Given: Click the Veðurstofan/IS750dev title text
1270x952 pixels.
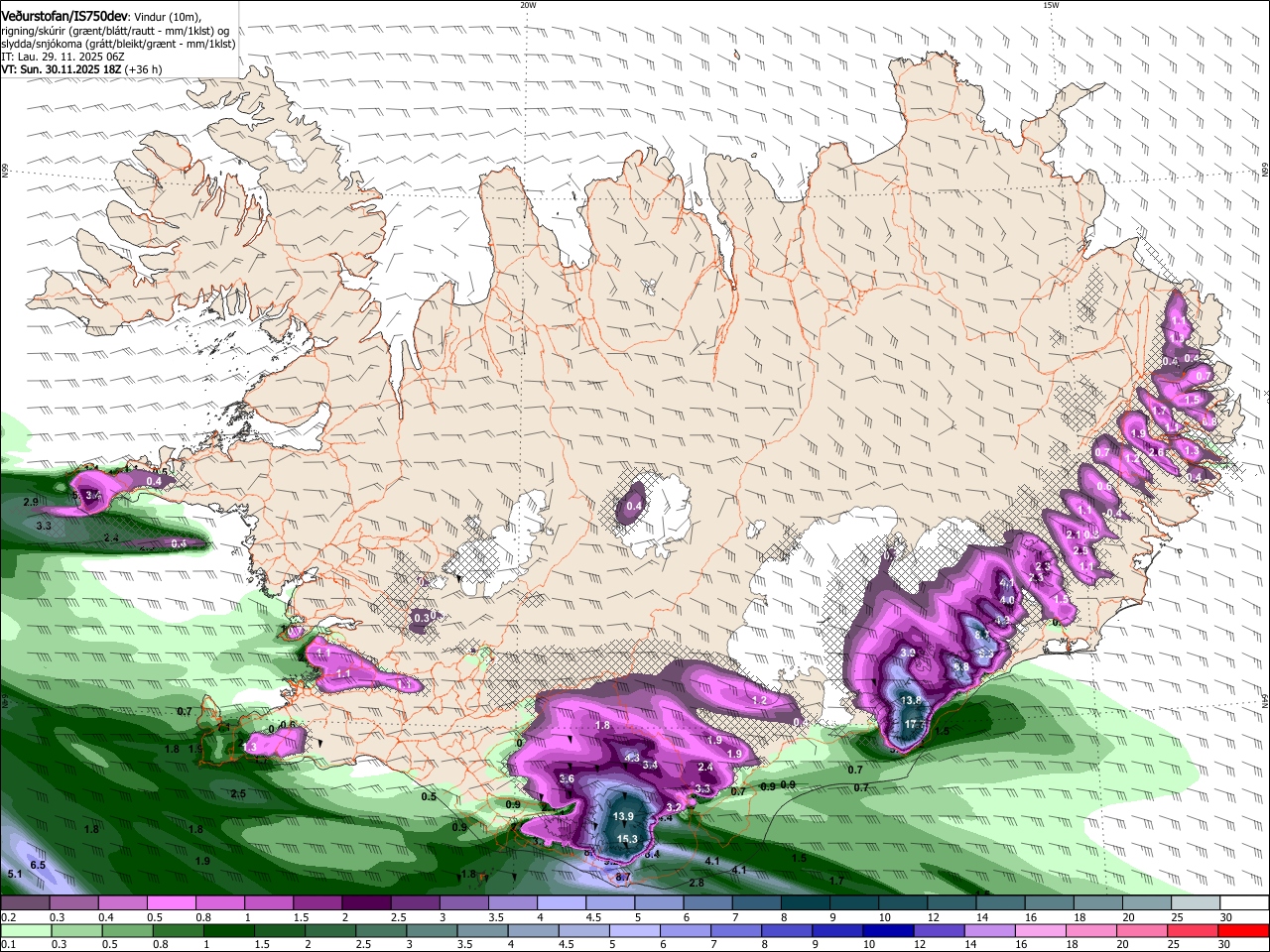Looking at the screenshot, I should tap(64, 17).
